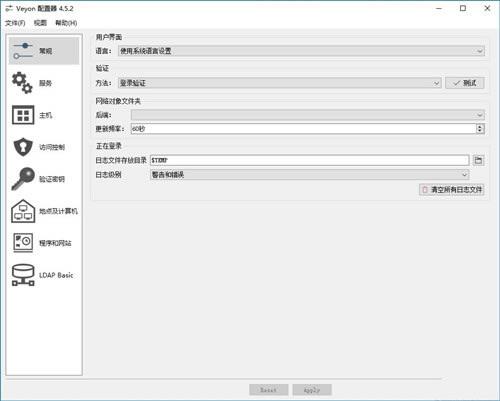Open the 程序和网站 programs page
This screenshot has width=500, height=401.
point(44,243)
